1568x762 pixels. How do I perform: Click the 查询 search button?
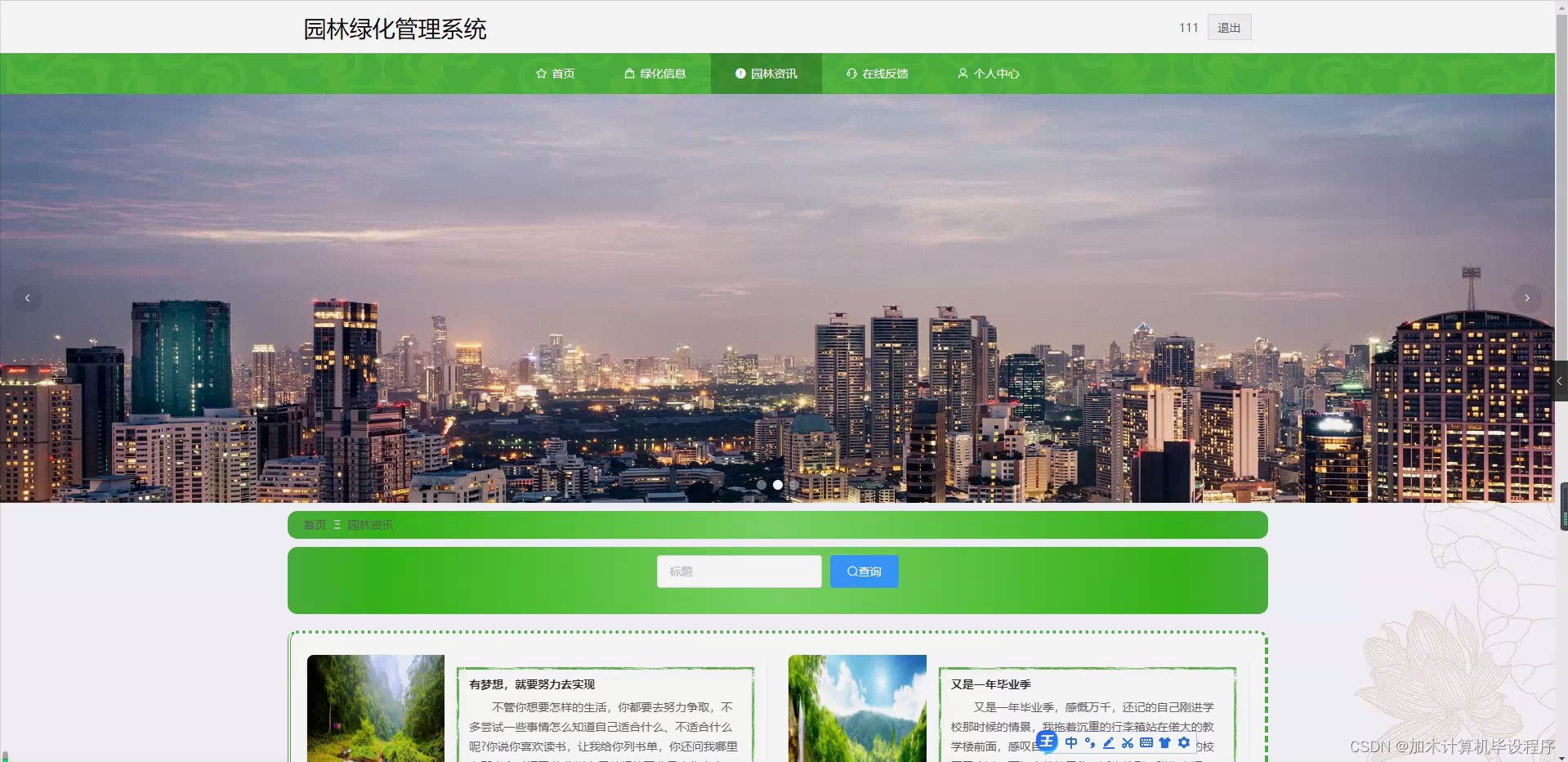pos(864,571)
